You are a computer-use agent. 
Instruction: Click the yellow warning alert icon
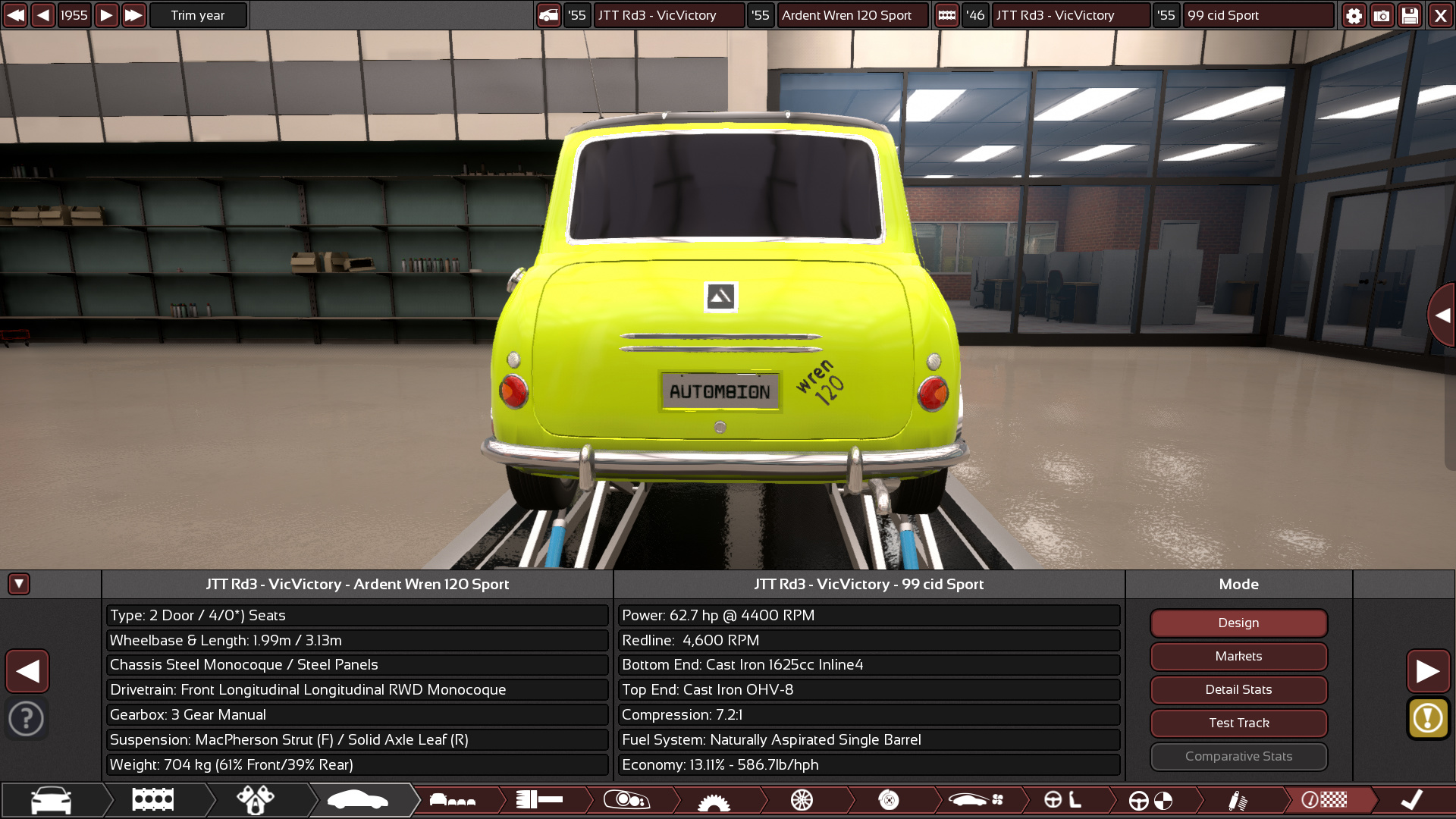coord(1428,717)
